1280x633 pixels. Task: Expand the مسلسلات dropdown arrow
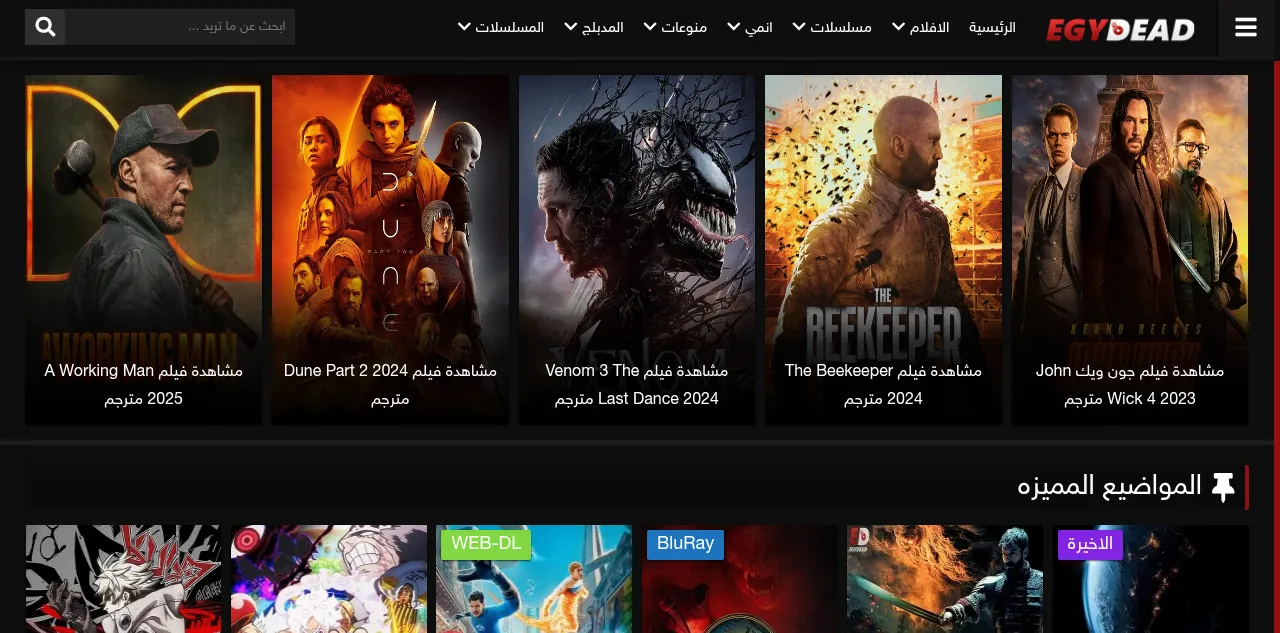coord(800,27)
